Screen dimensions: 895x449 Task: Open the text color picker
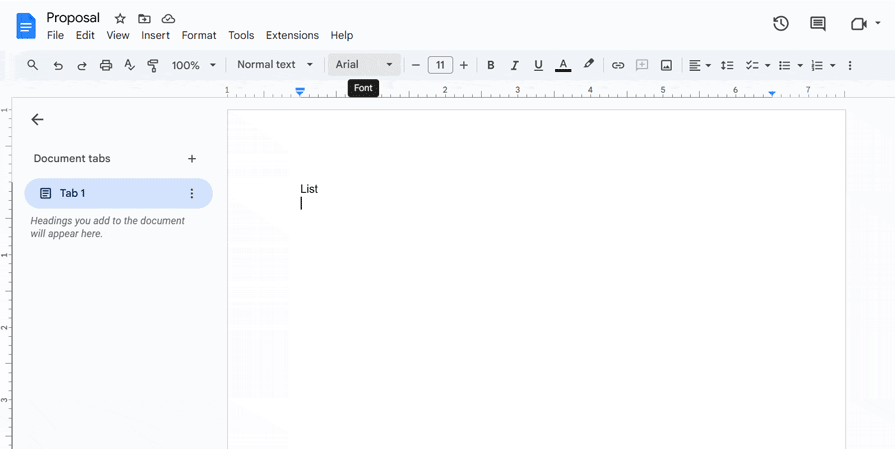point(563,65)
